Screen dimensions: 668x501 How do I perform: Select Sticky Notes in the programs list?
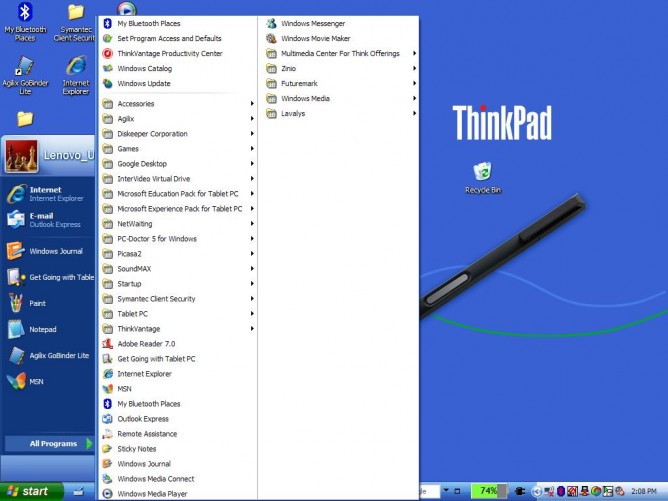coord(138,449)
